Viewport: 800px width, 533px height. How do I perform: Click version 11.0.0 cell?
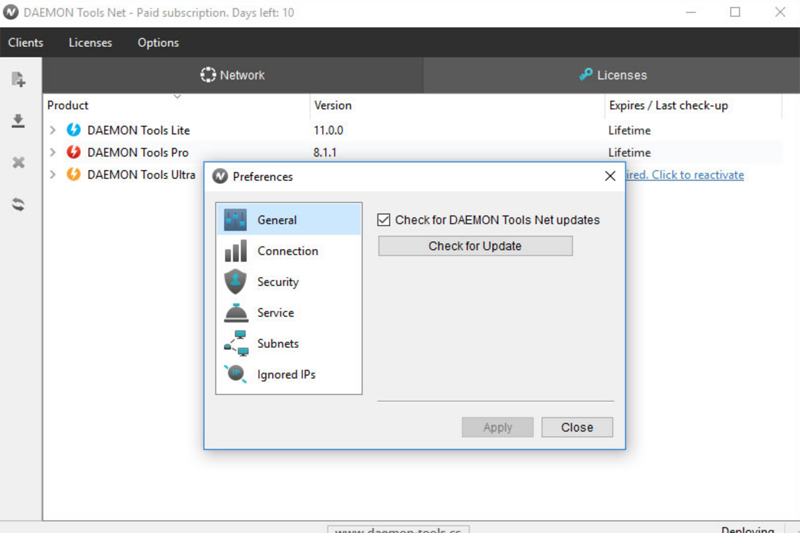pos(328,131)
